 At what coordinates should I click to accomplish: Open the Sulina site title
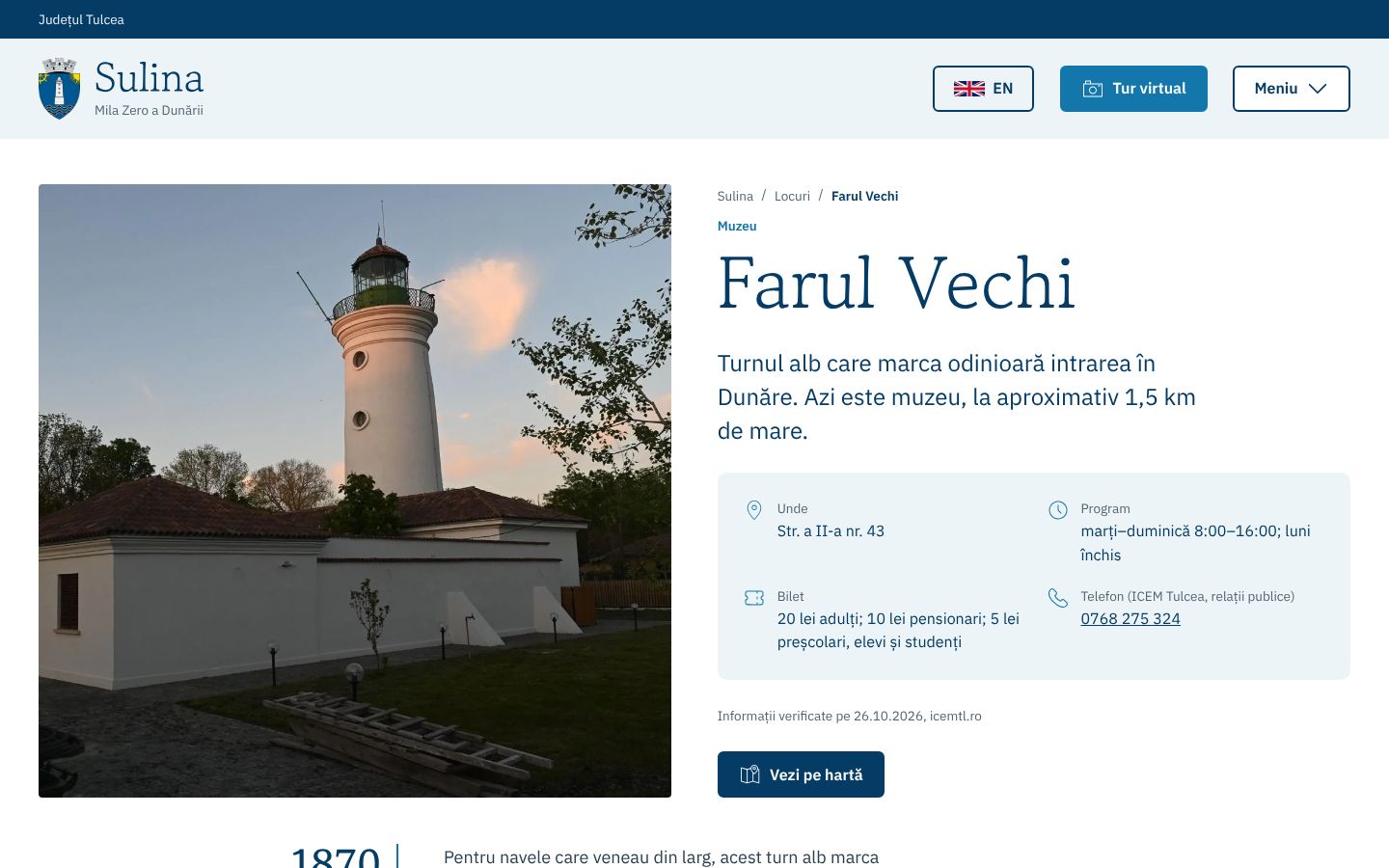(150, 78)
